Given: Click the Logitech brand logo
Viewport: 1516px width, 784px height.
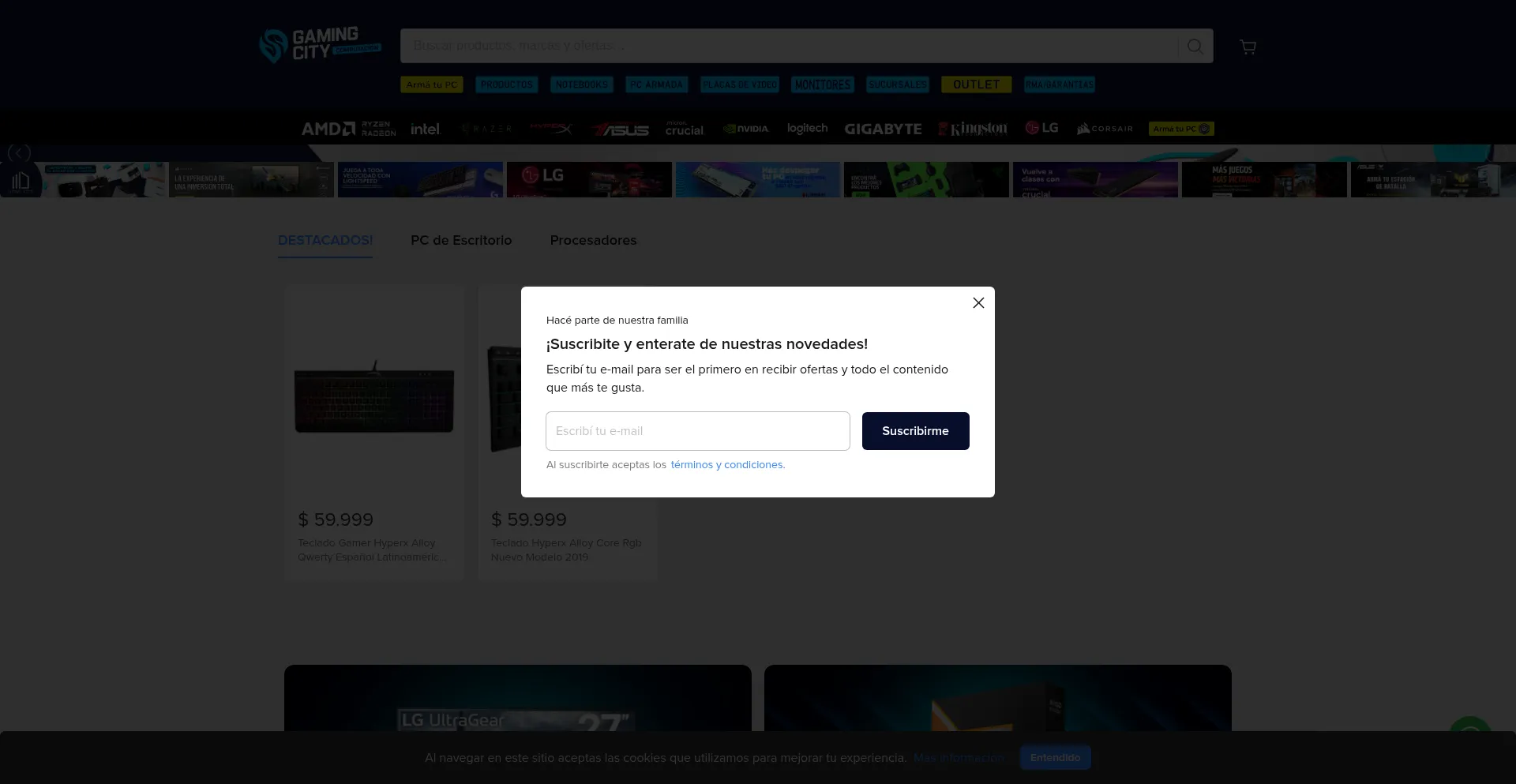Looking at the screenshot, I should coord(807,129).
